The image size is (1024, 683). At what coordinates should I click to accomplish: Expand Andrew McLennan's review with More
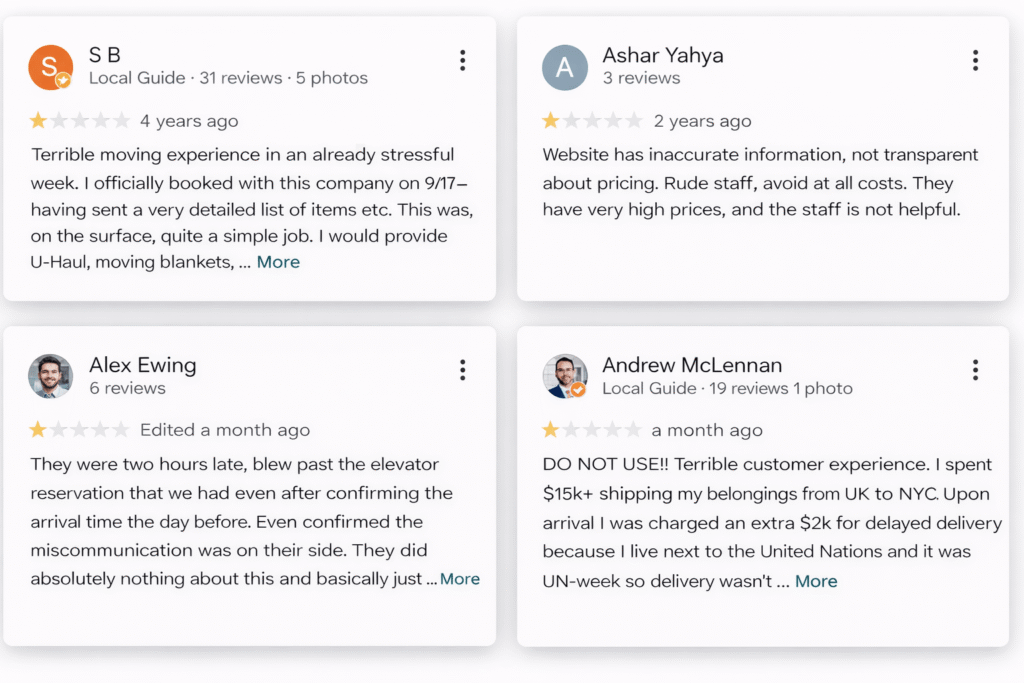pos(816,581)
